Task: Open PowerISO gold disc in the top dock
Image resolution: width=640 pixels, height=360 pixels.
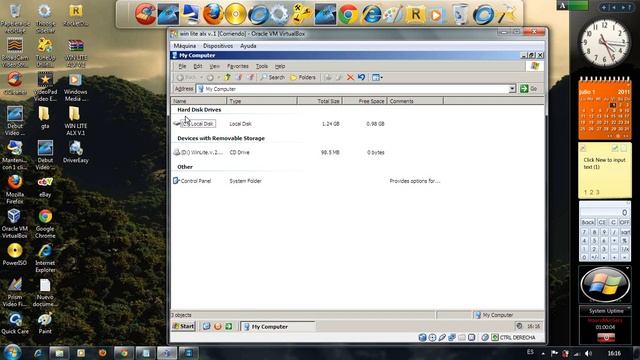Action: (x=236, y=14)
